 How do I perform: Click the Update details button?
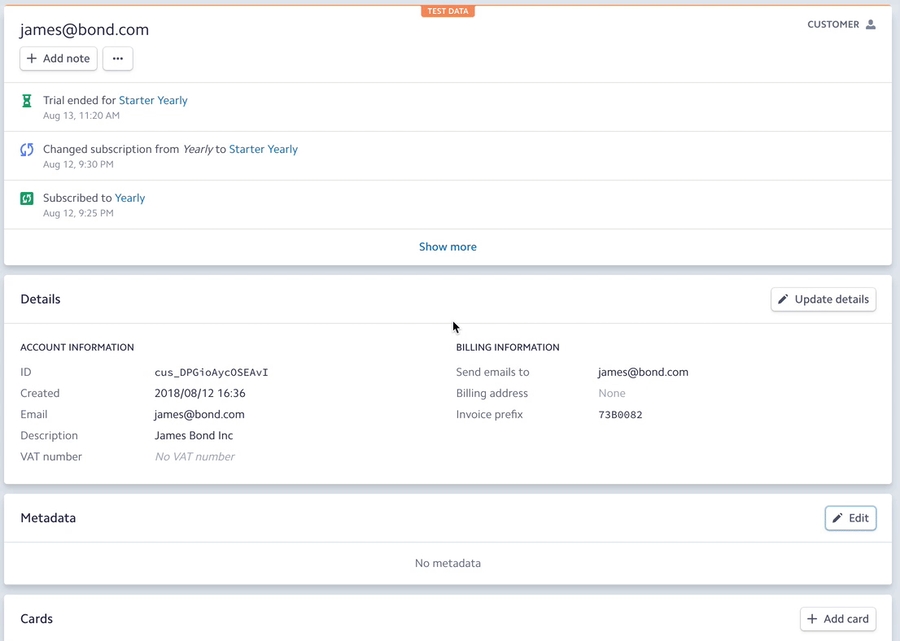[x=823, y=299]
